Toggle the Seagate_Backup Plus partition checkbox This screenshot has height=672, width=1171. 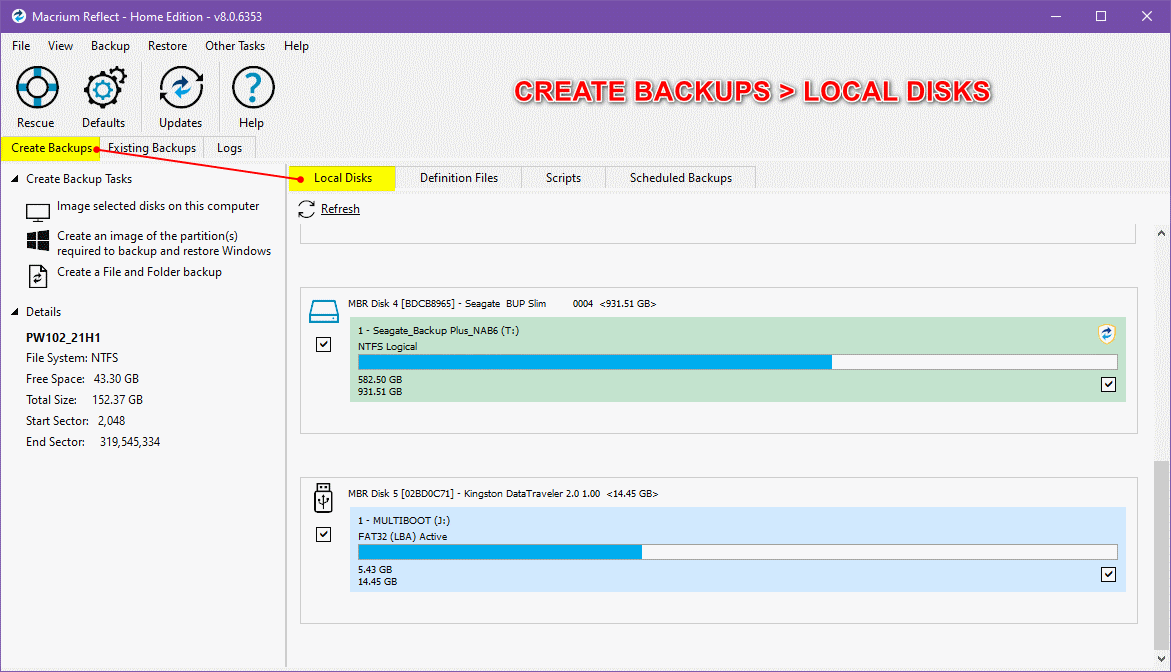[1108, 385]
